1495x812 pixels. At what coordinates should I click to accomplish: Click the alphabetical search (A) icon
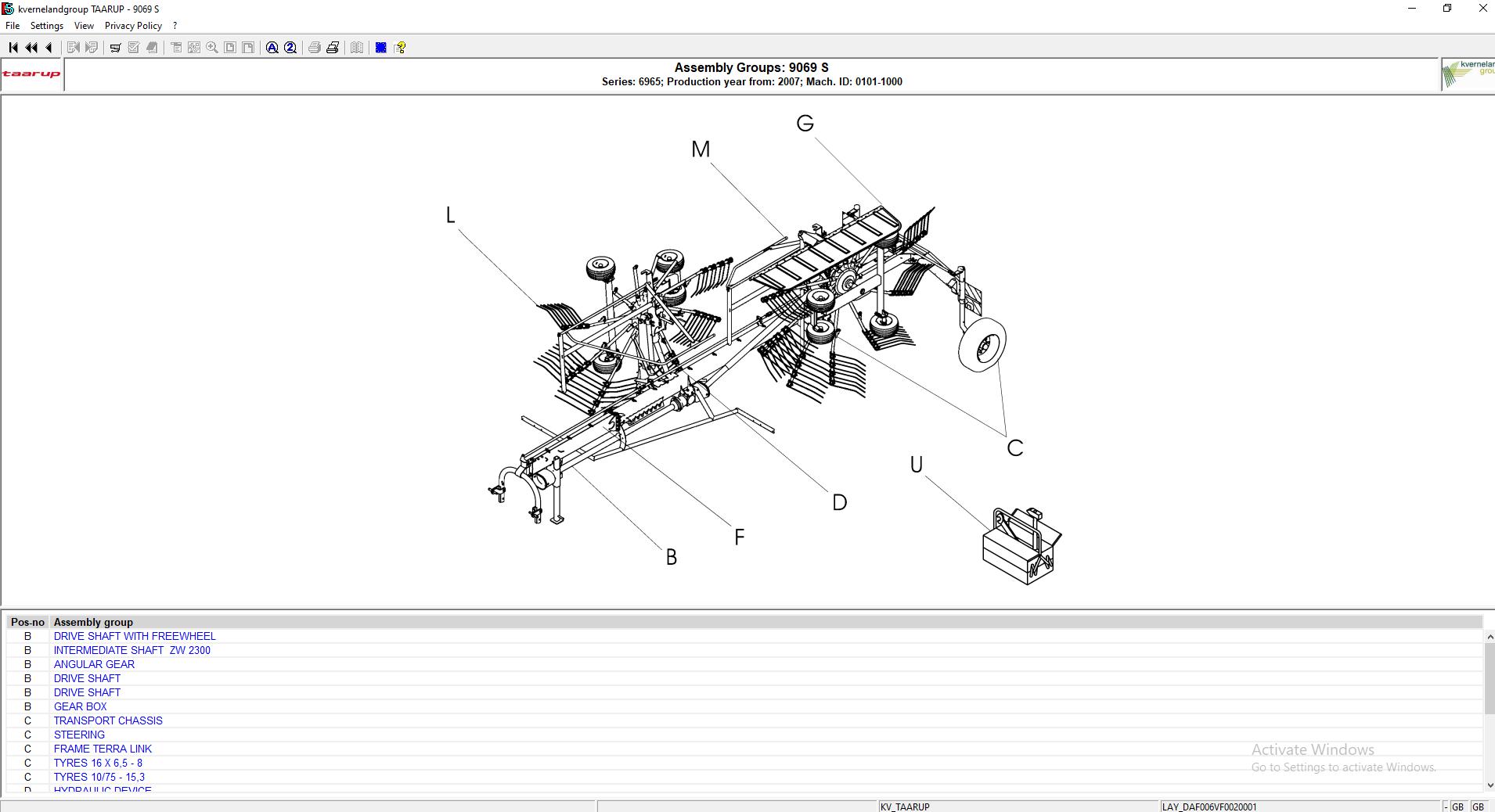tap(272, 47)
